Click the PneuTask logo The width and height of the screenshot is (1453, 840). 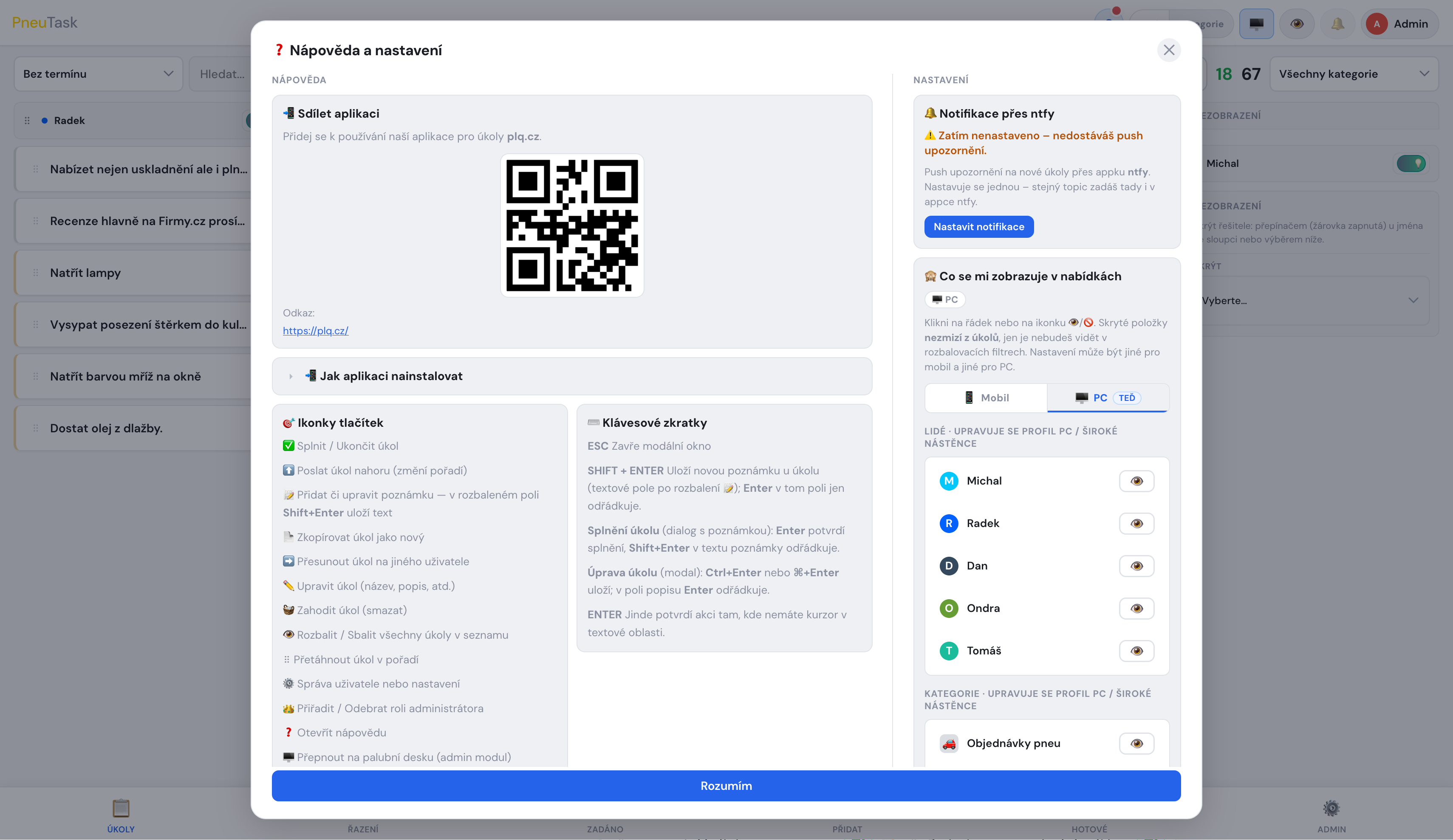pos(44,23)
